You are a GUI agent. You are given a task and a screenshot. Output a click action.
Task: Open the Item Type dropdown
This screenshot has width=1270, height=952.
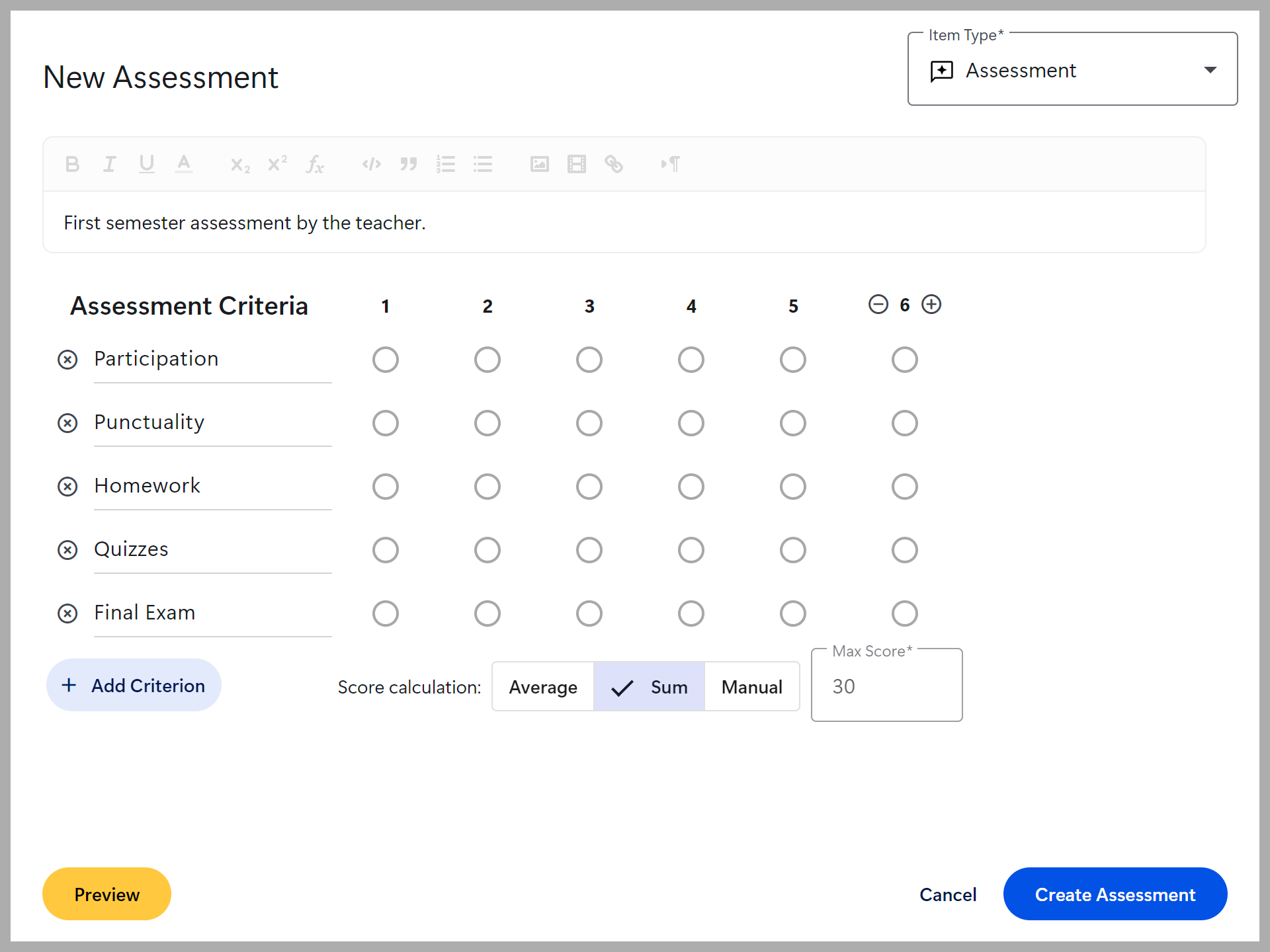point(1072,70)
